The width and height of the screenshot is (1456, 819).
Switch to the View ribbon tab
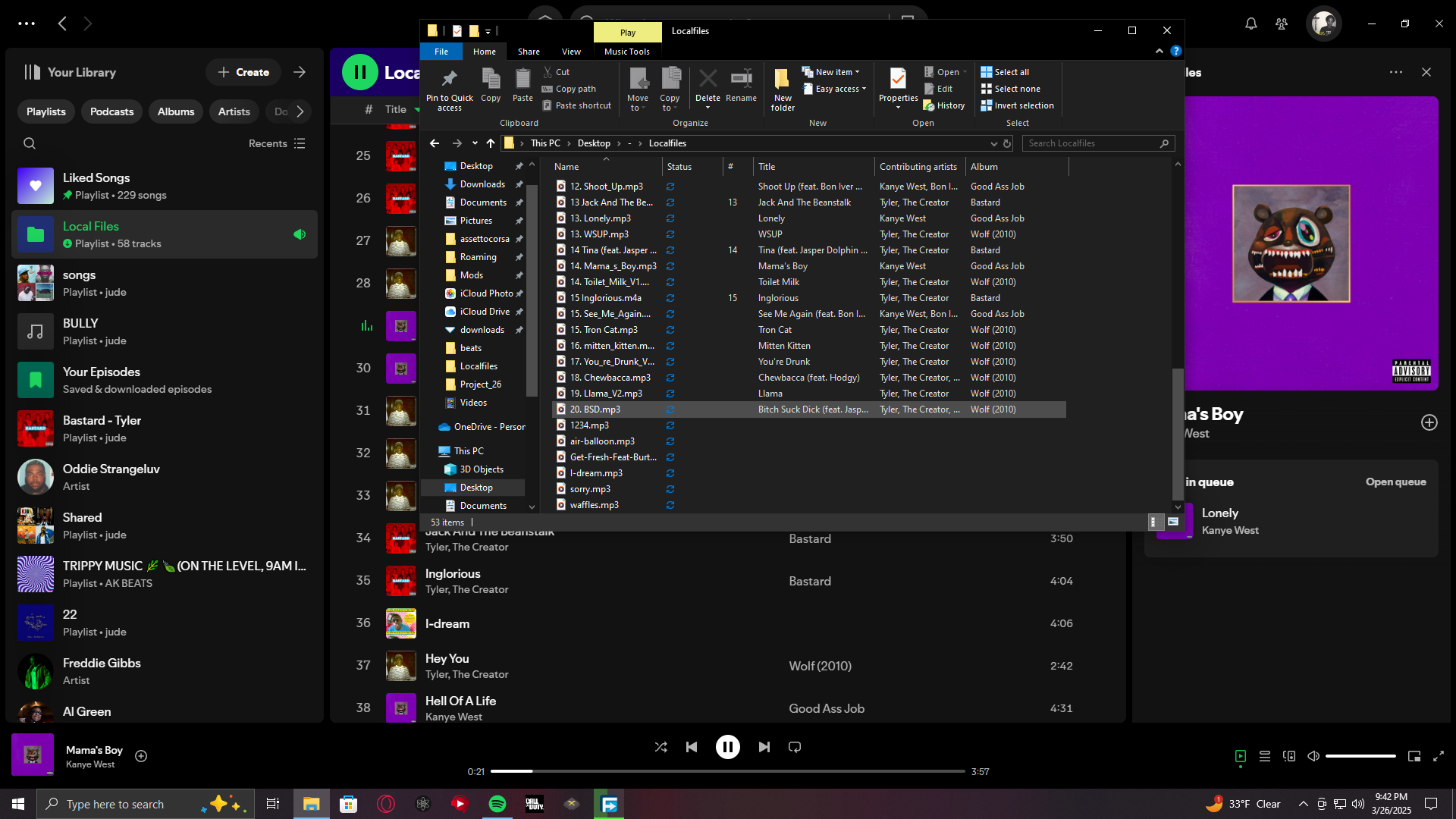tap(571, 52)
